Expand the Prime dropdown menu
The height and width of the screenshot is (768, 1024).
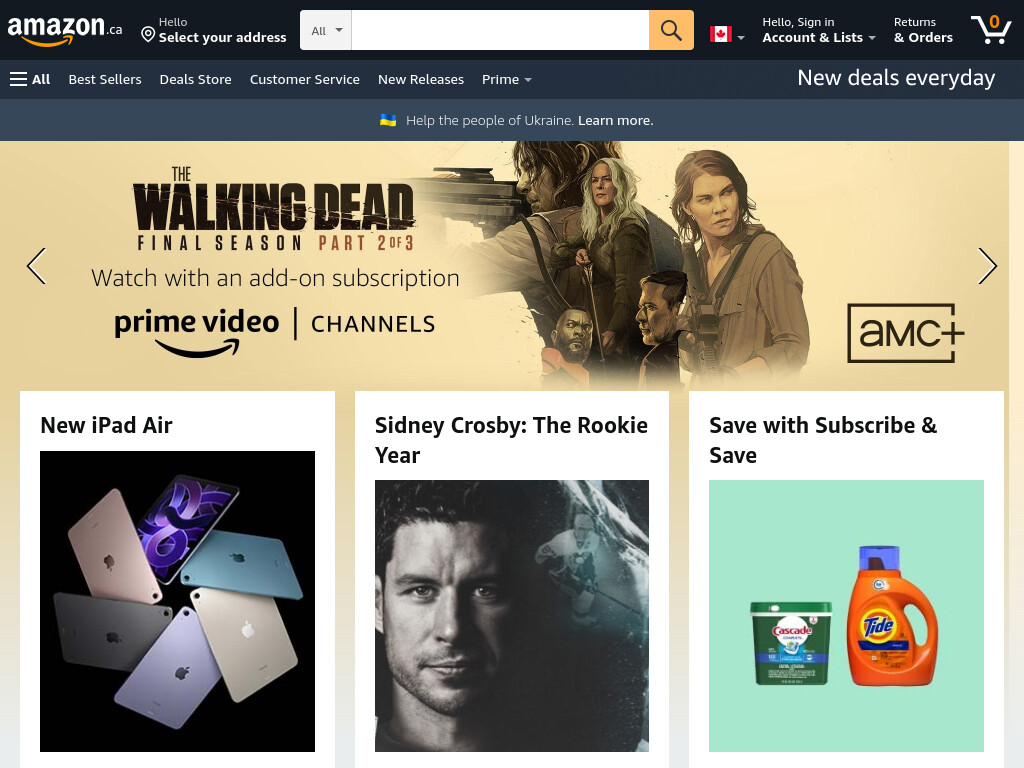(x=507, y=79)
